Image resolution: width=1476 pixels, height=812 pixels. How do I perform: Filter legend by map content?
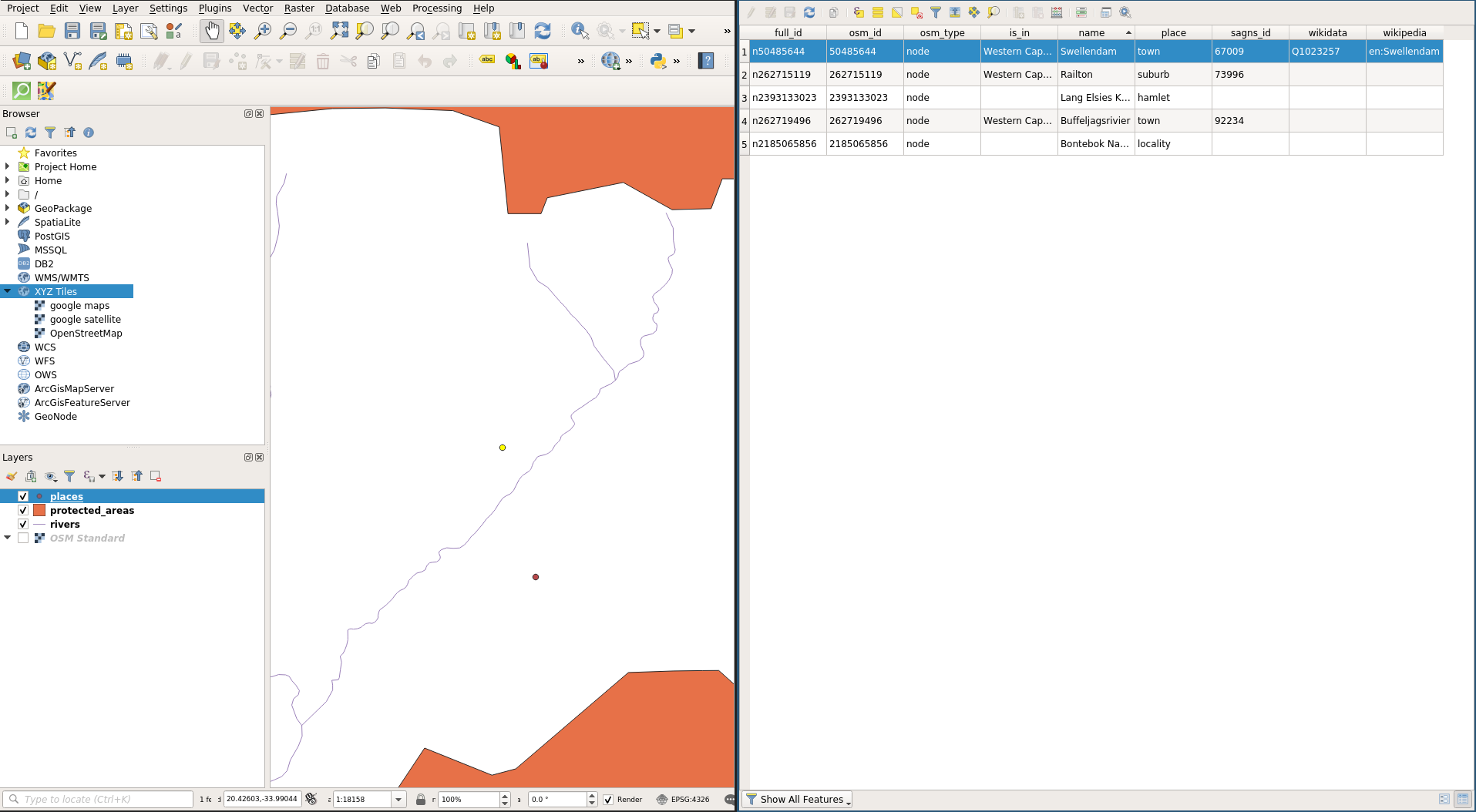pos(69,476)
